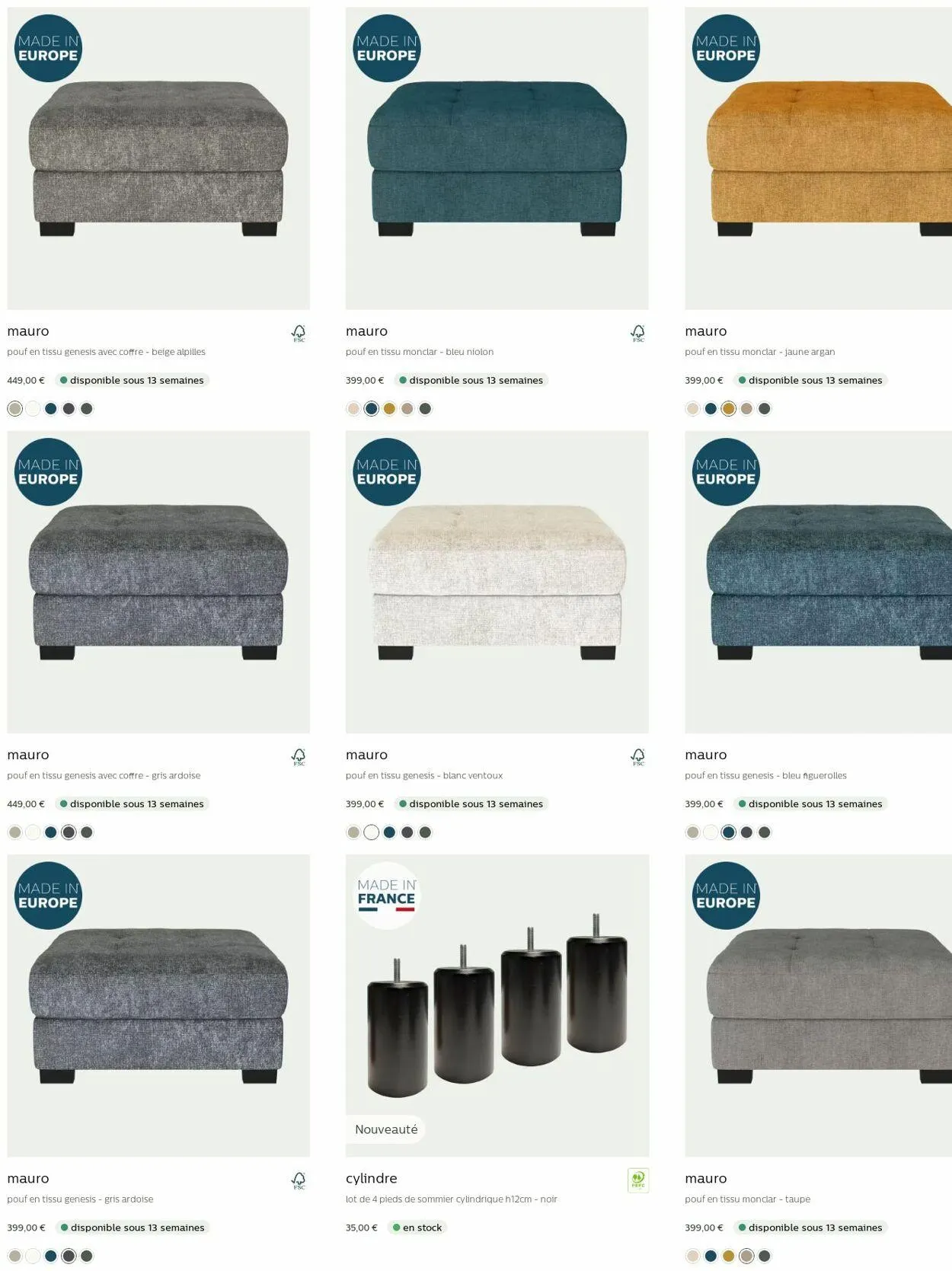
Task: Click Made in Europe badge on yellow pouf
Action: pyautogui.click(x=726, y=49)
